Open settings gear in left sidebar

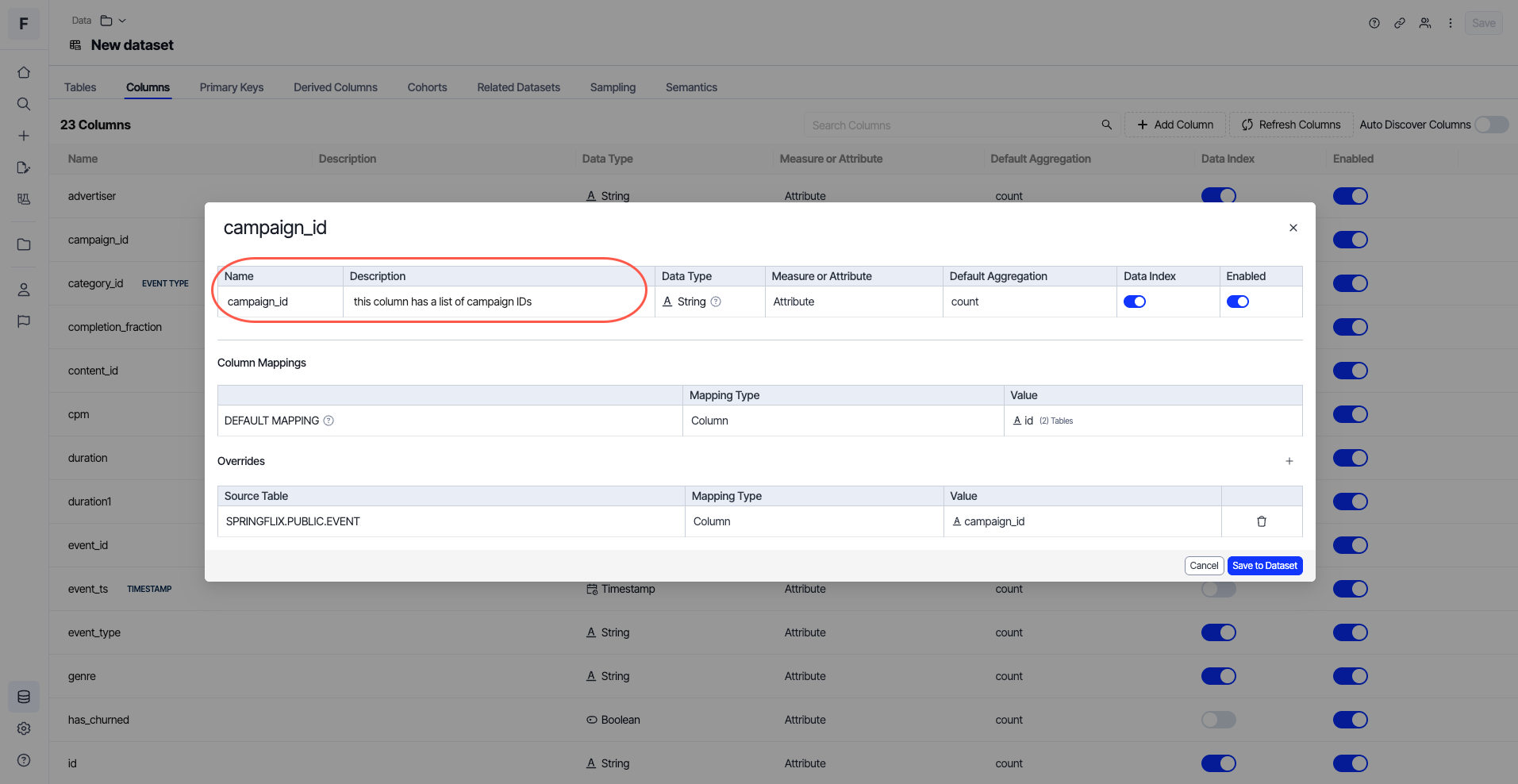[24, 728]
